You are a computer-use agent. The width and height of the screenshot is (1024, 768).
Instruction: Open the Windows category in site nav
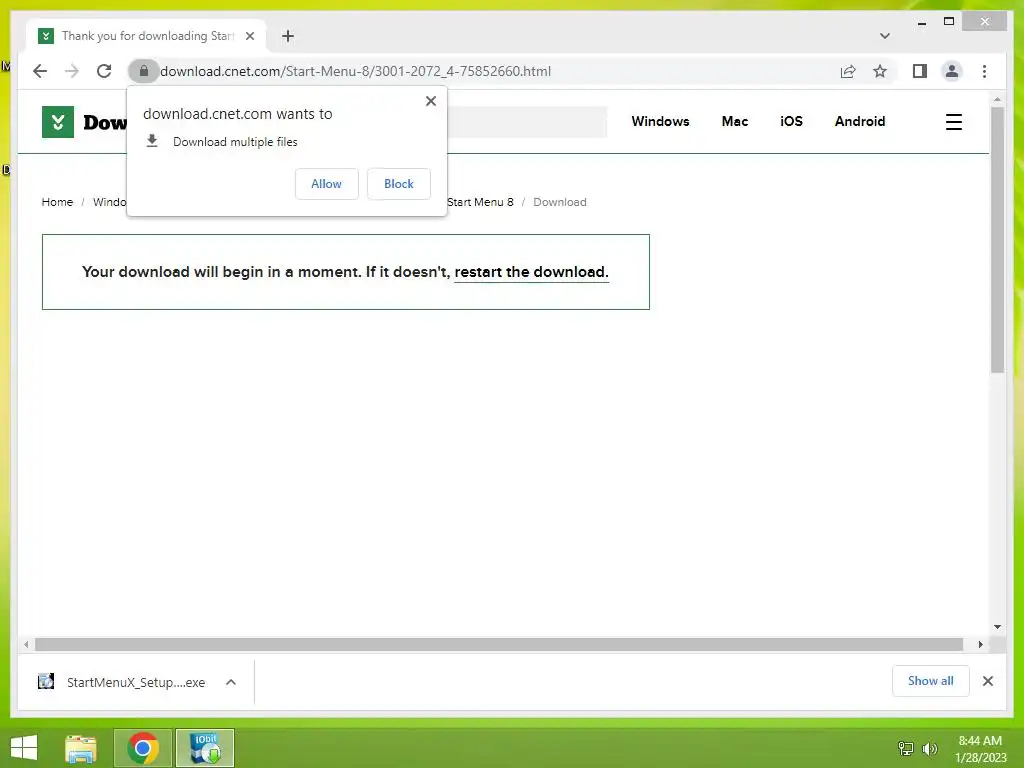coord(660,121)
